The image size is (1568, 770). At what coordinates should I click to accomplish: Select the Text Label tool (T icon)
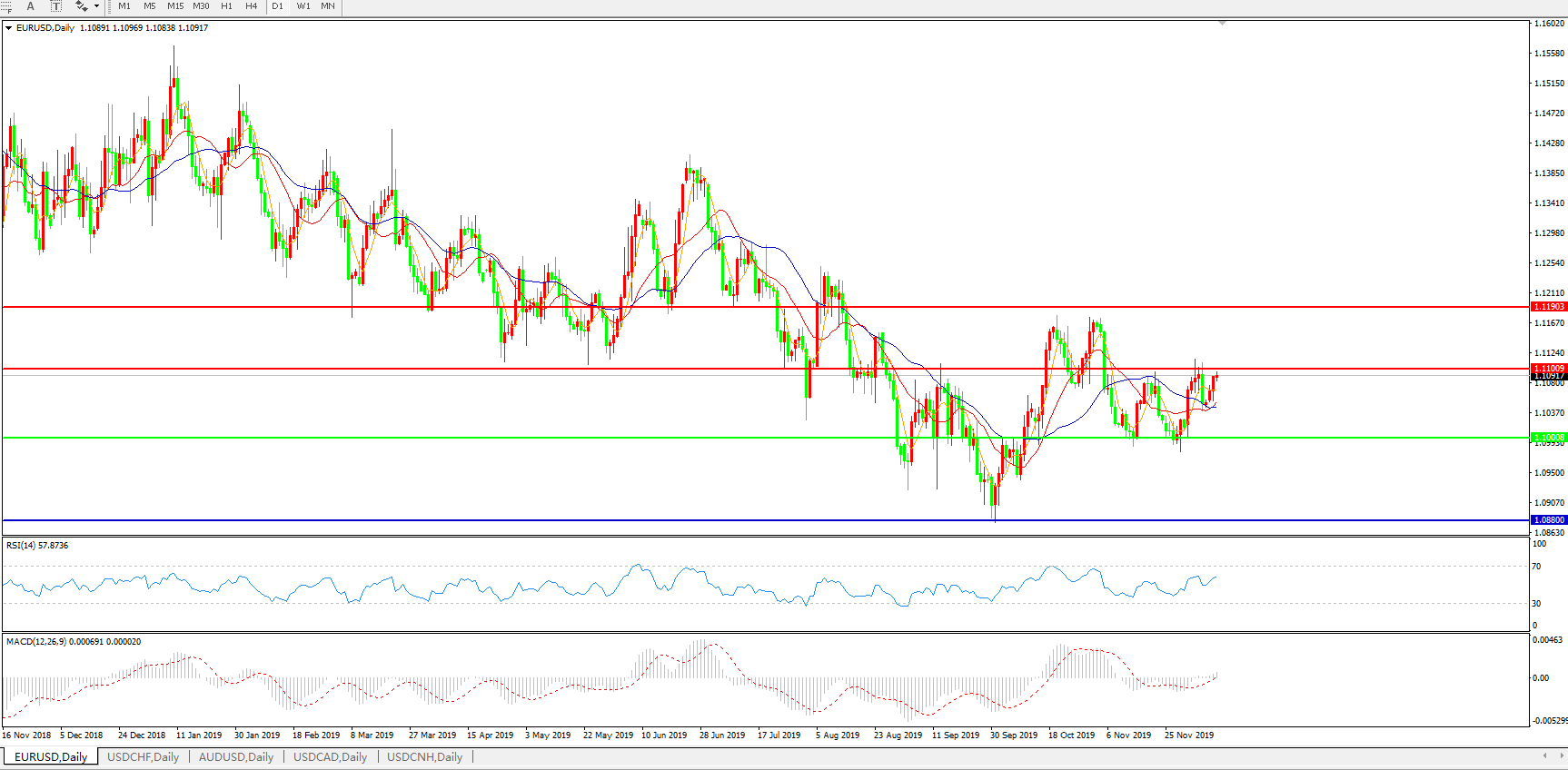point(55,6)
